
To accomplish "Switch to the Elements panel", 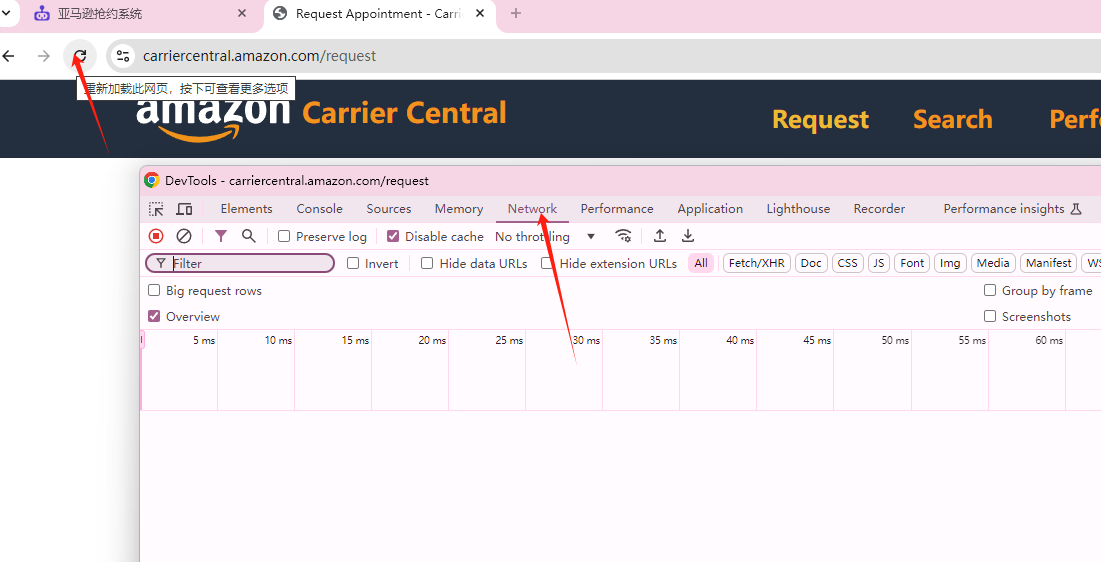I will tap(246, 209).
